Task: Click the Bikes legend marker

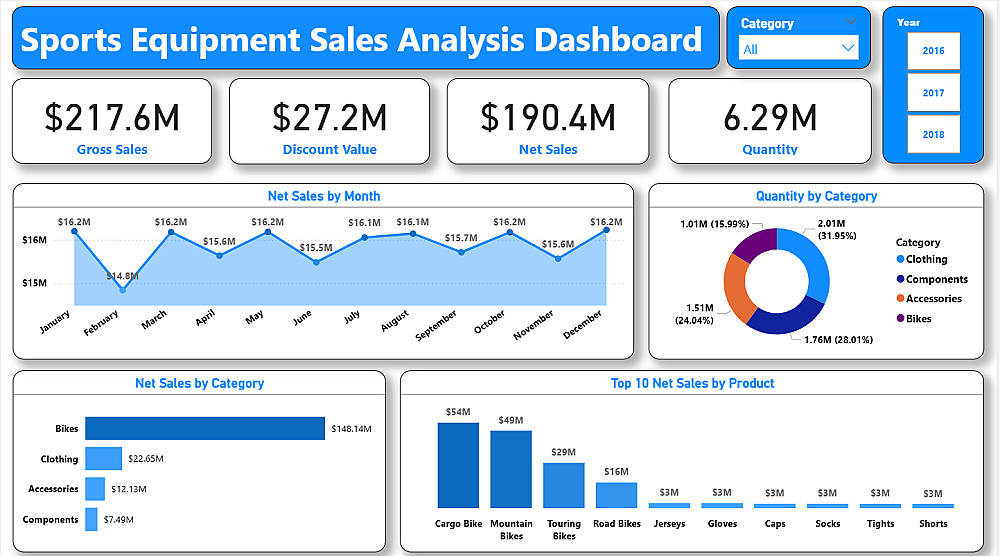Action: click(901, 318)
